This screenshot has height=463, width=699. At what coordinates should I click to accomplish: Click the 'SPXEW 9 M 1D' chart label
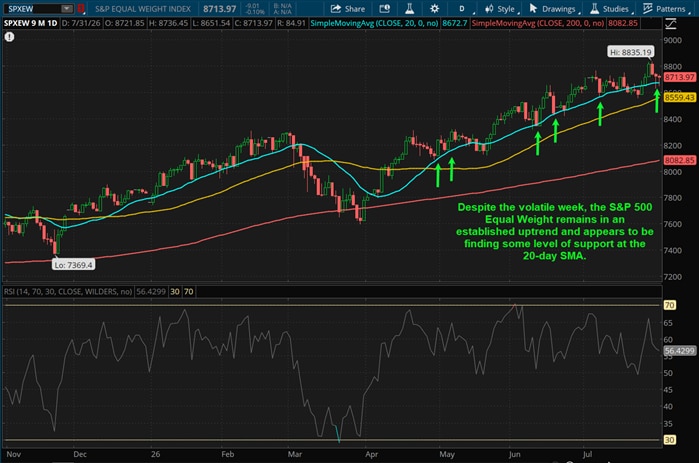click(31, 23)
